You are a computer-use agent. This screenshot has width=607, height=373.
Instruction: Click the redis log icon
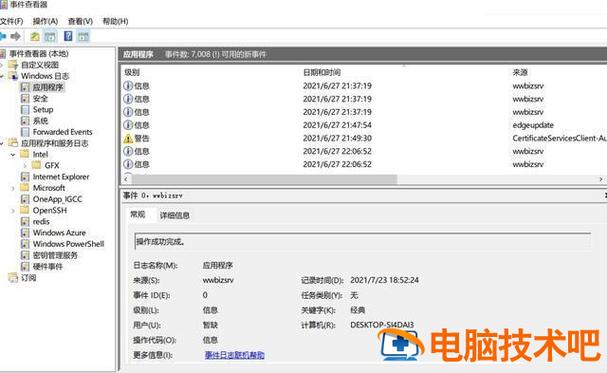pos(25,221)
